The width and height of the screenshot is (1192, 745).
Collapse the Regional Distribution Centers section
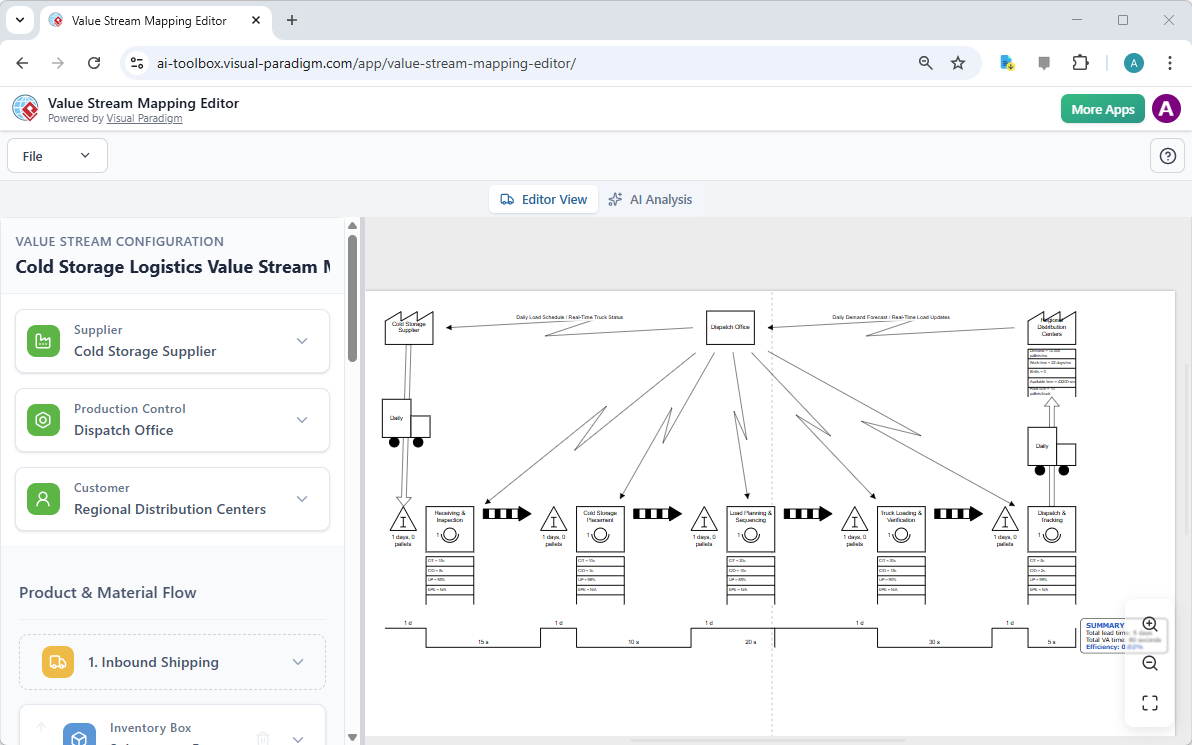coord(302,498)
